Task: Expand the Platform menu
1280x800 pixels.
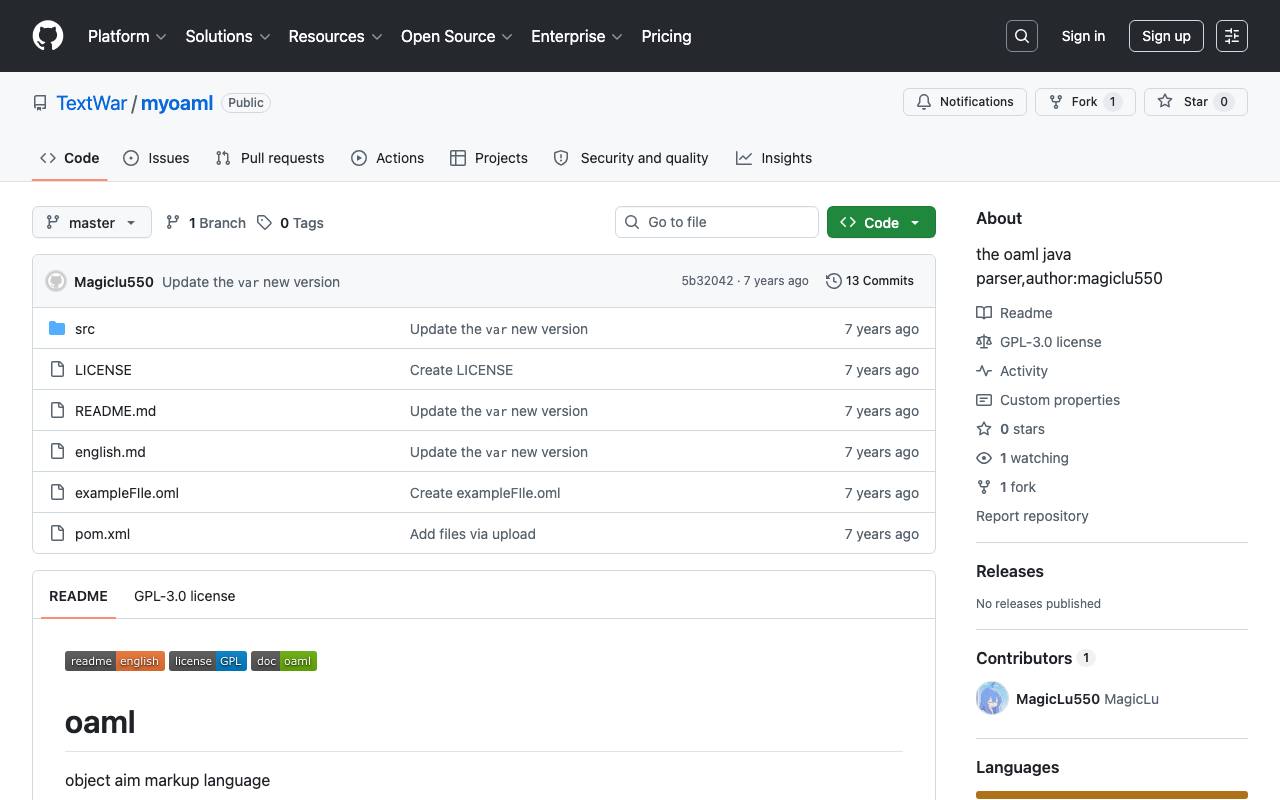Action: click(127, 36)
